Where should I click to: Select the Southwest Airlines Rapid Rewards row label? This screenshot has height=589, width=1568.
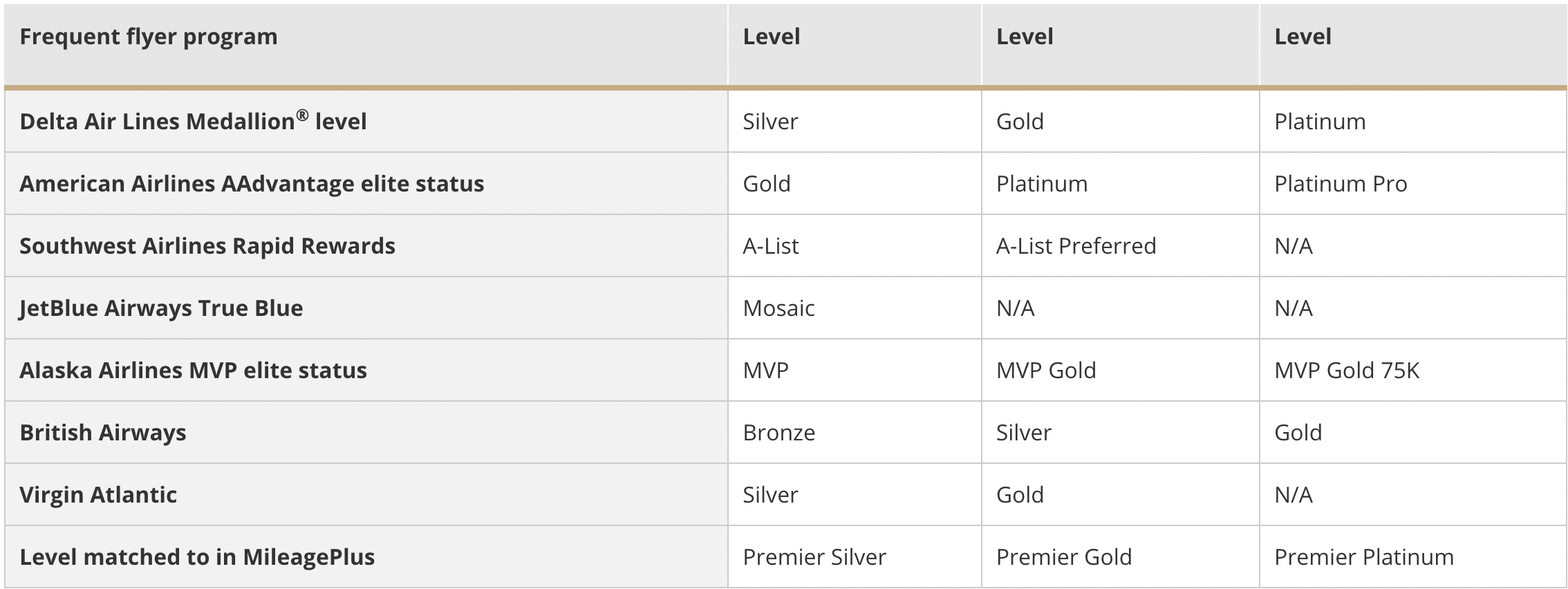(x=366, y=245)
